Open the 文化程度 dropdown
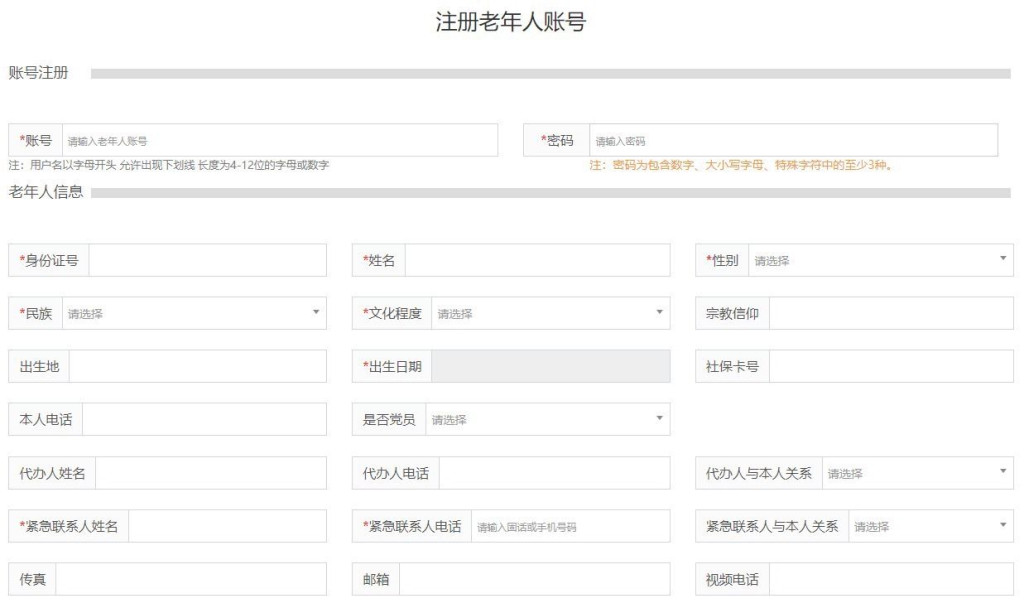The height and width of the screenshot is (608, 1024). coord(549,313)
